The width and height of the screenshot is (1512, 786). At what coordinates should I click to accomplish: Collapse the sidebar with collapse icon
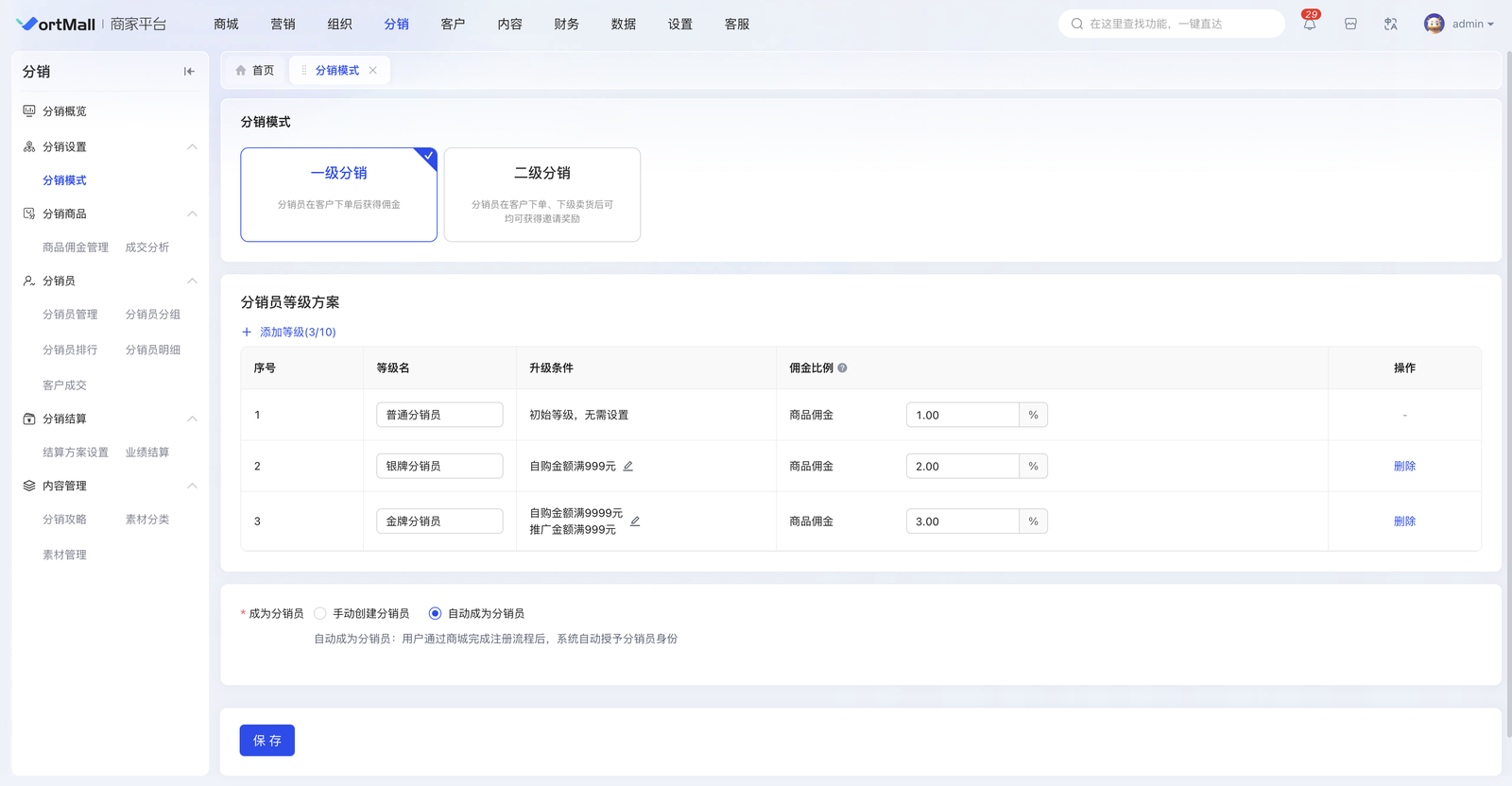[189, 72]
